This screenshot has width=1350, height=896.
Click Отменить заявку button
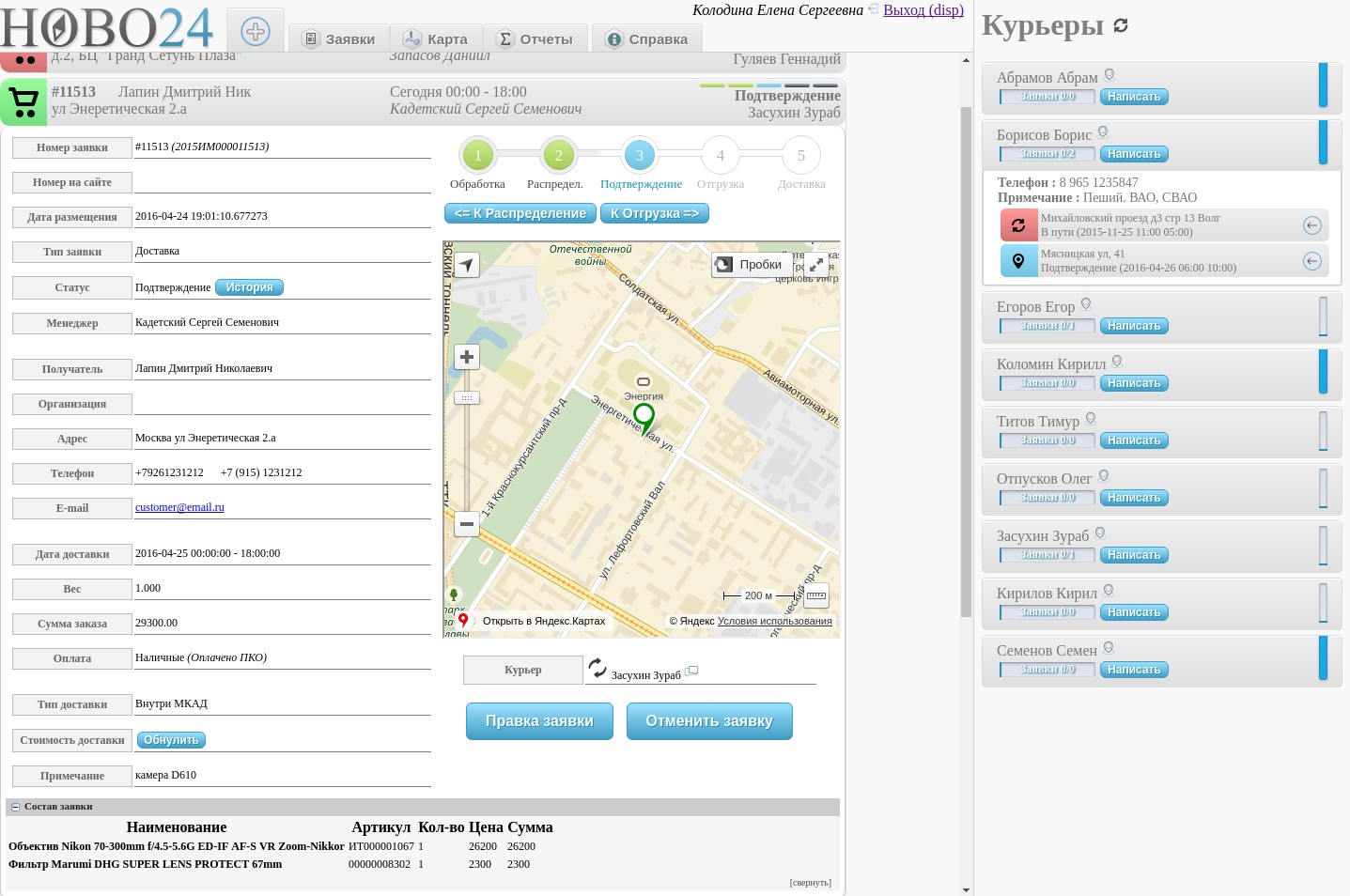[x=709, y=721]
